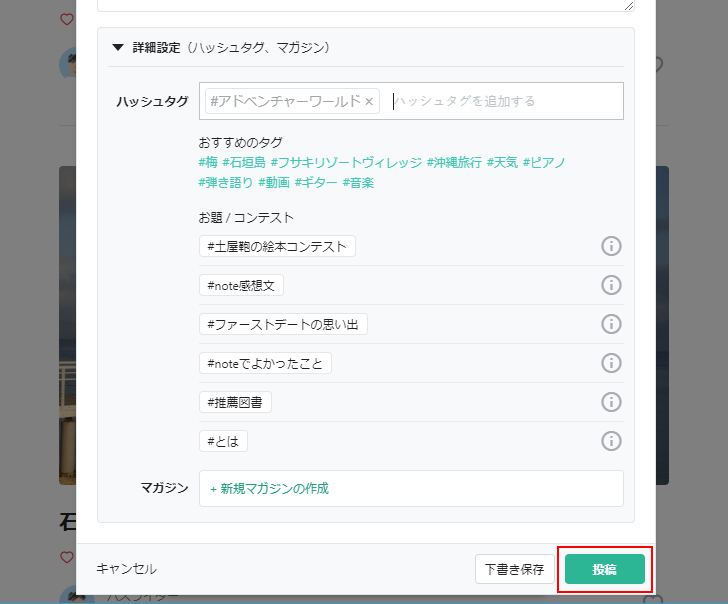Select the #ファーストデートの思い出 contest tag
The height and width of the screenshot is (604, 728).
[x=283, y=324]
